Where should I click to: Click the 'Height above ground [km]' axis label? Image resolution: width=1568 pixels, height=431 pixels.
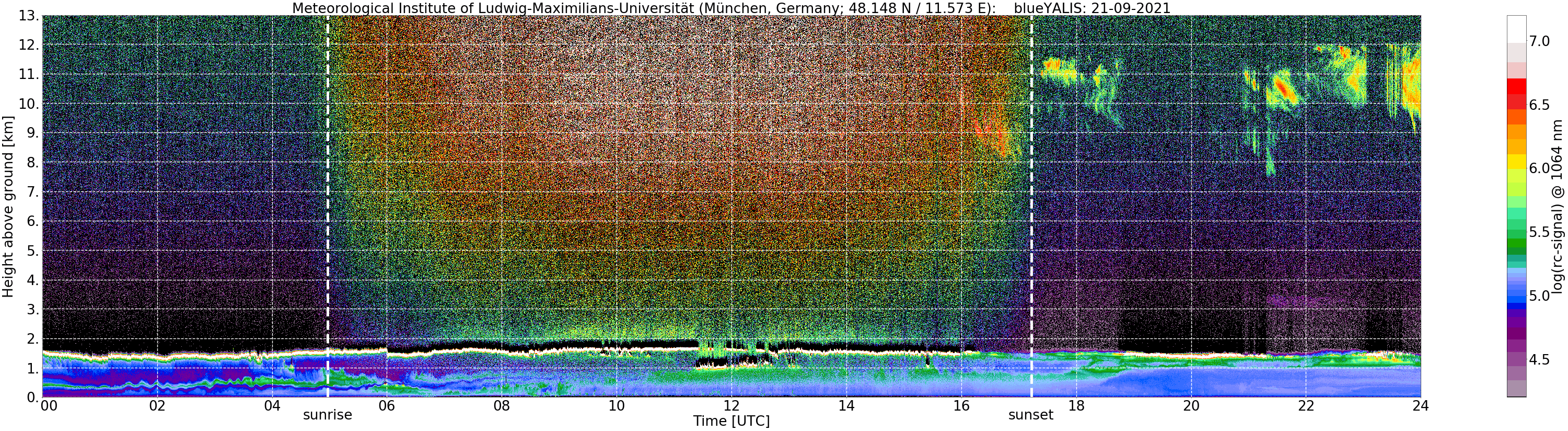click(x=8, y=206)
